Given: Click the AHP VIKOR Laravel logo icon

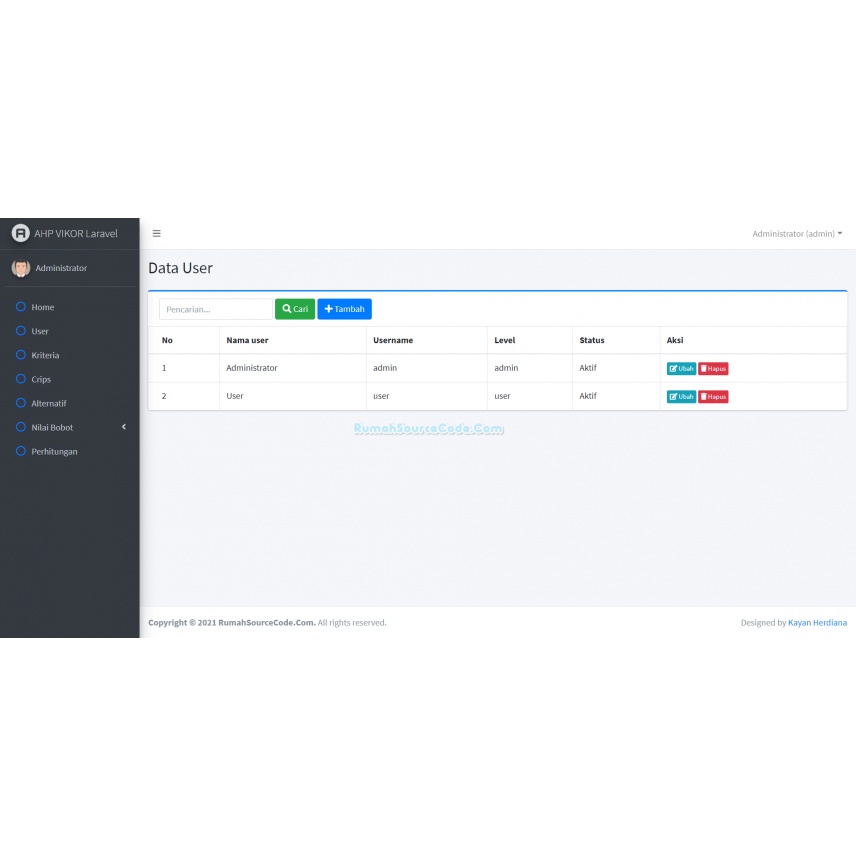Looking at the screenshot, I should tap(21, 233).
